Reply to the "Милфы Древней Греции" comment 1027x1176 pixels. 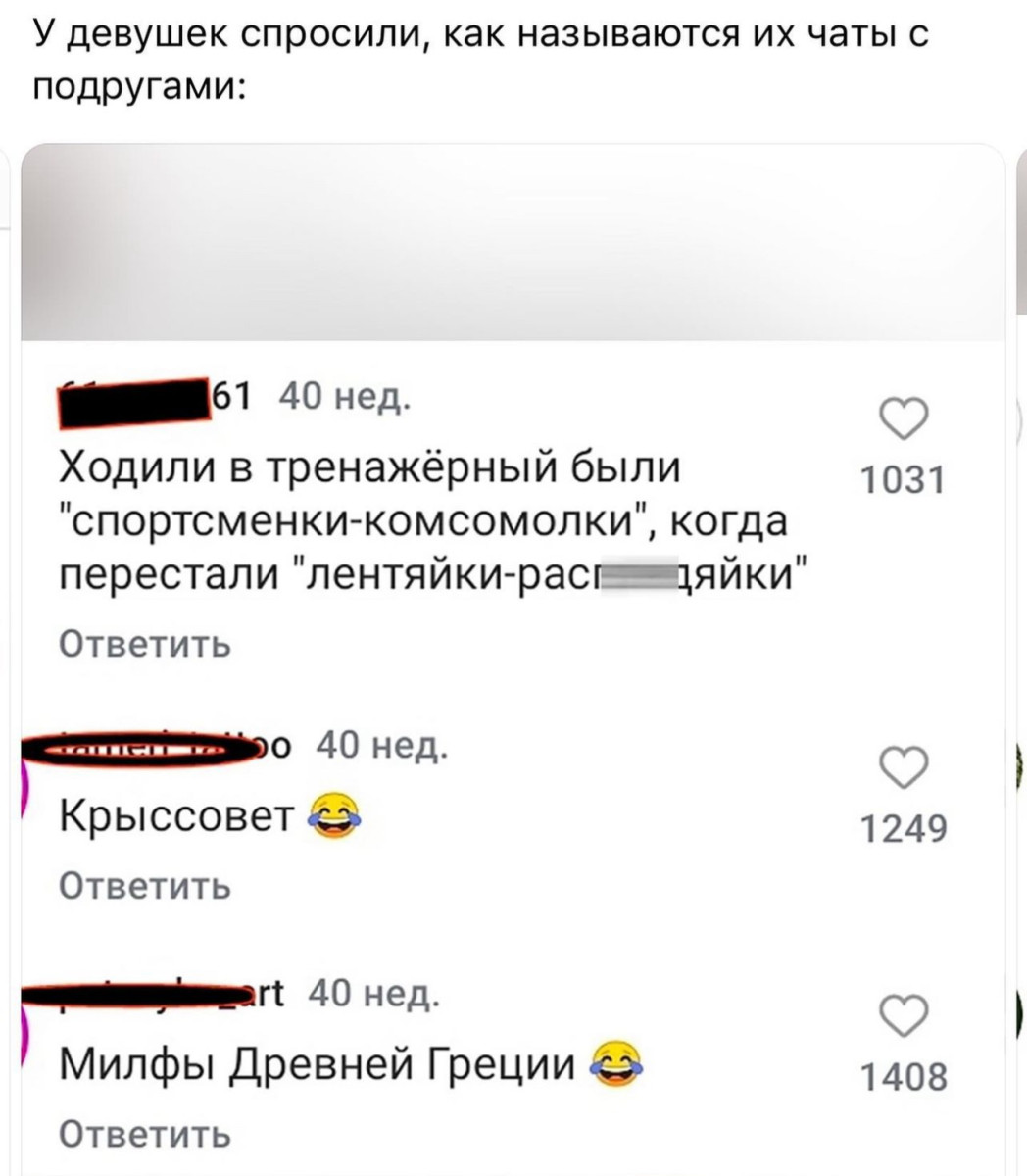pyautogui.click(x=145, y=1134)
